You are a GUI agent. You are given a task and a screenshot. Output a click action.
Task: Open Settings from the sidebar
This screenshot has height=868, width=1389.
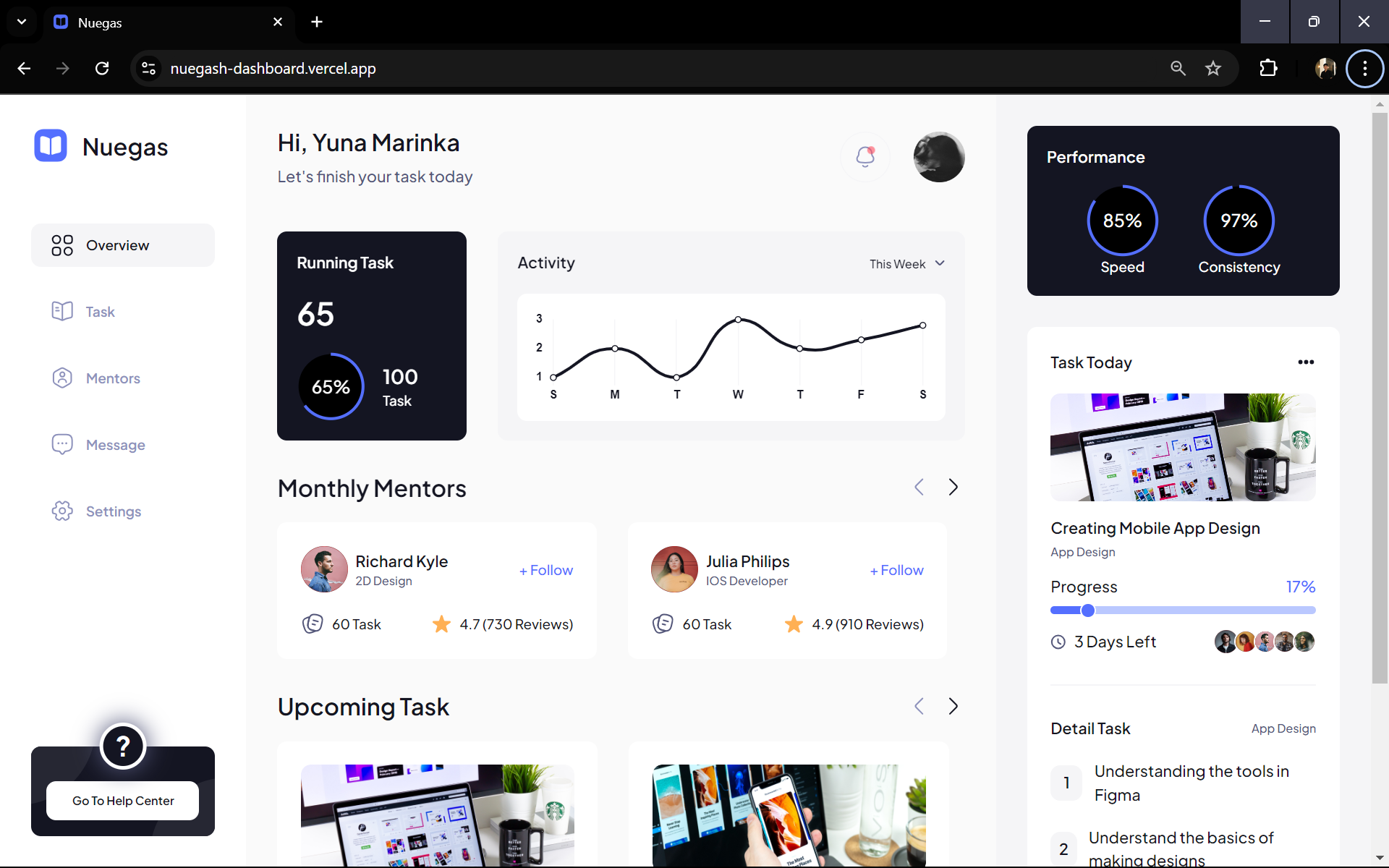(113, 511)
